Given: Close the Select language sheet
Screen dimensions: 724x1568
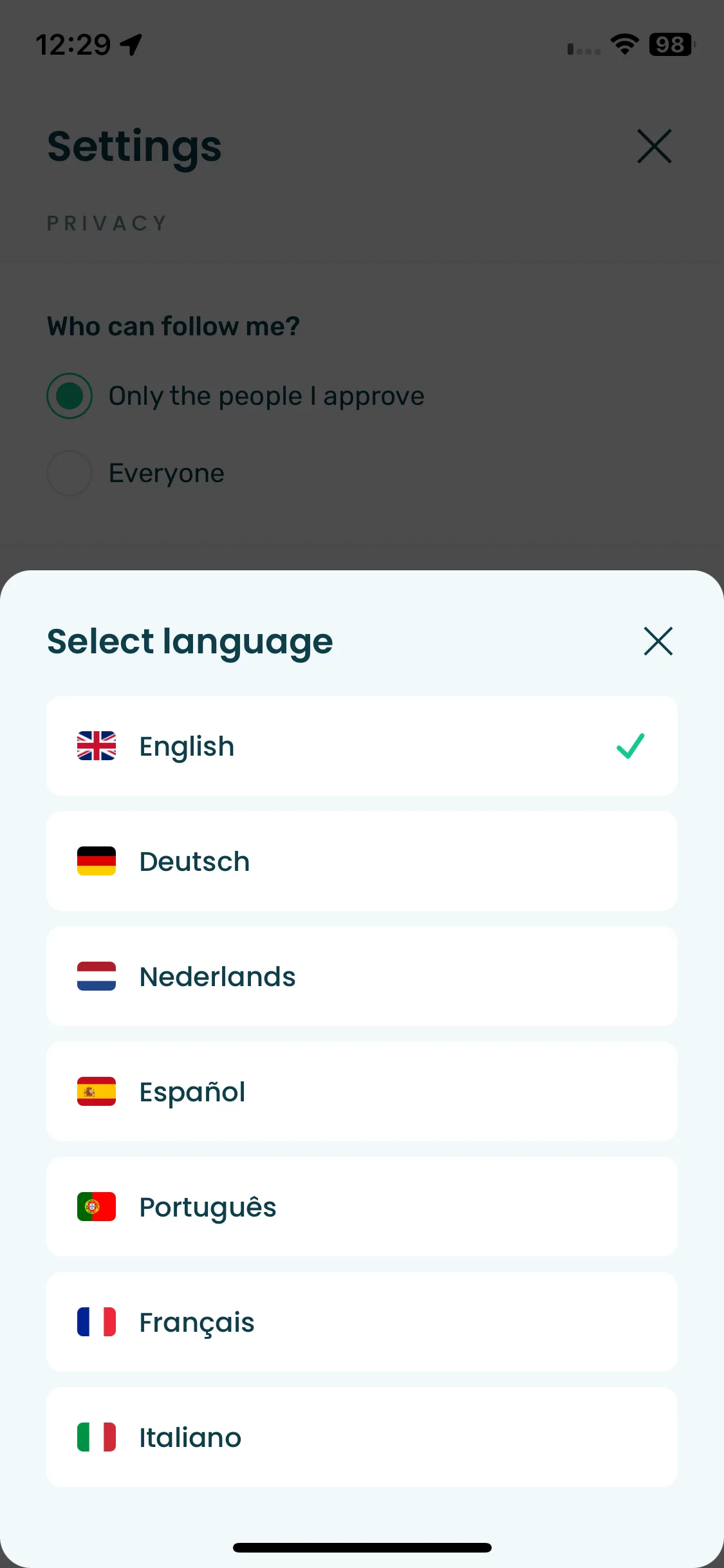Looking at the screenshot, I should point(658,641).
